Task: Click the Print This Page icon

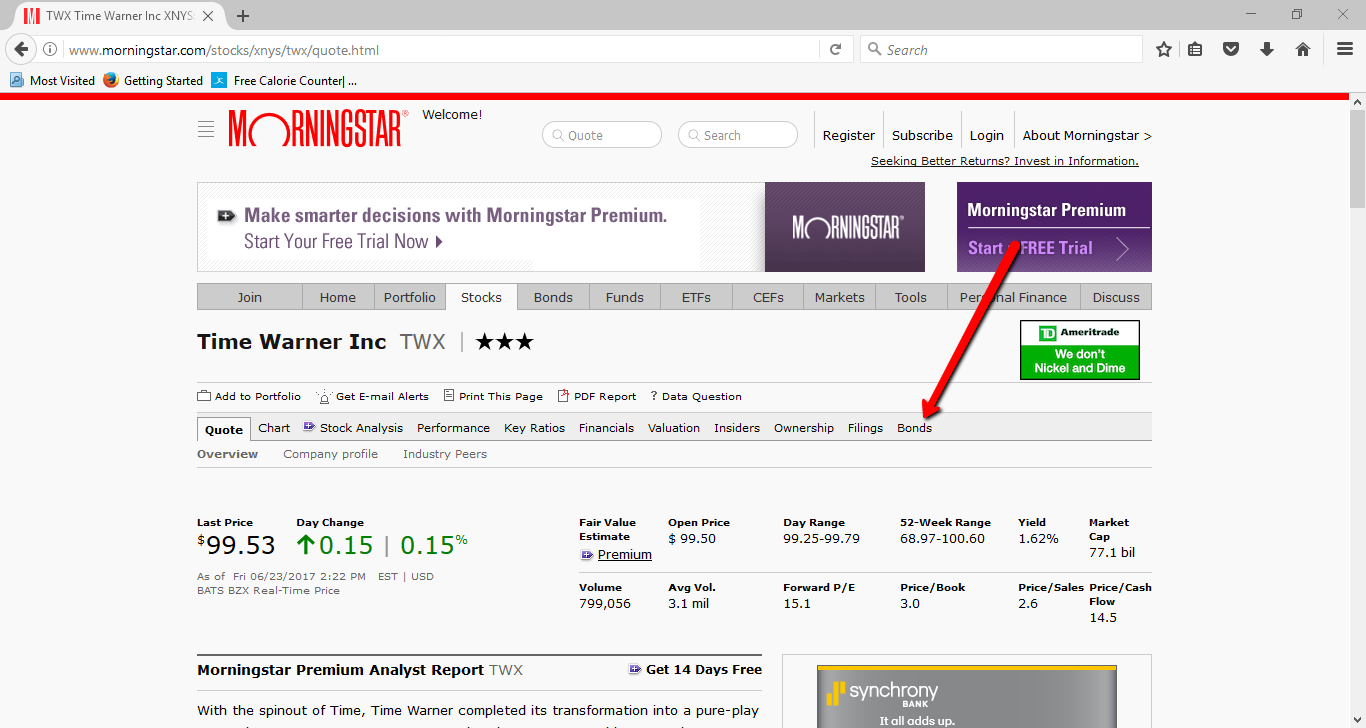Action: pyautogui.click(x=449, y=396)
